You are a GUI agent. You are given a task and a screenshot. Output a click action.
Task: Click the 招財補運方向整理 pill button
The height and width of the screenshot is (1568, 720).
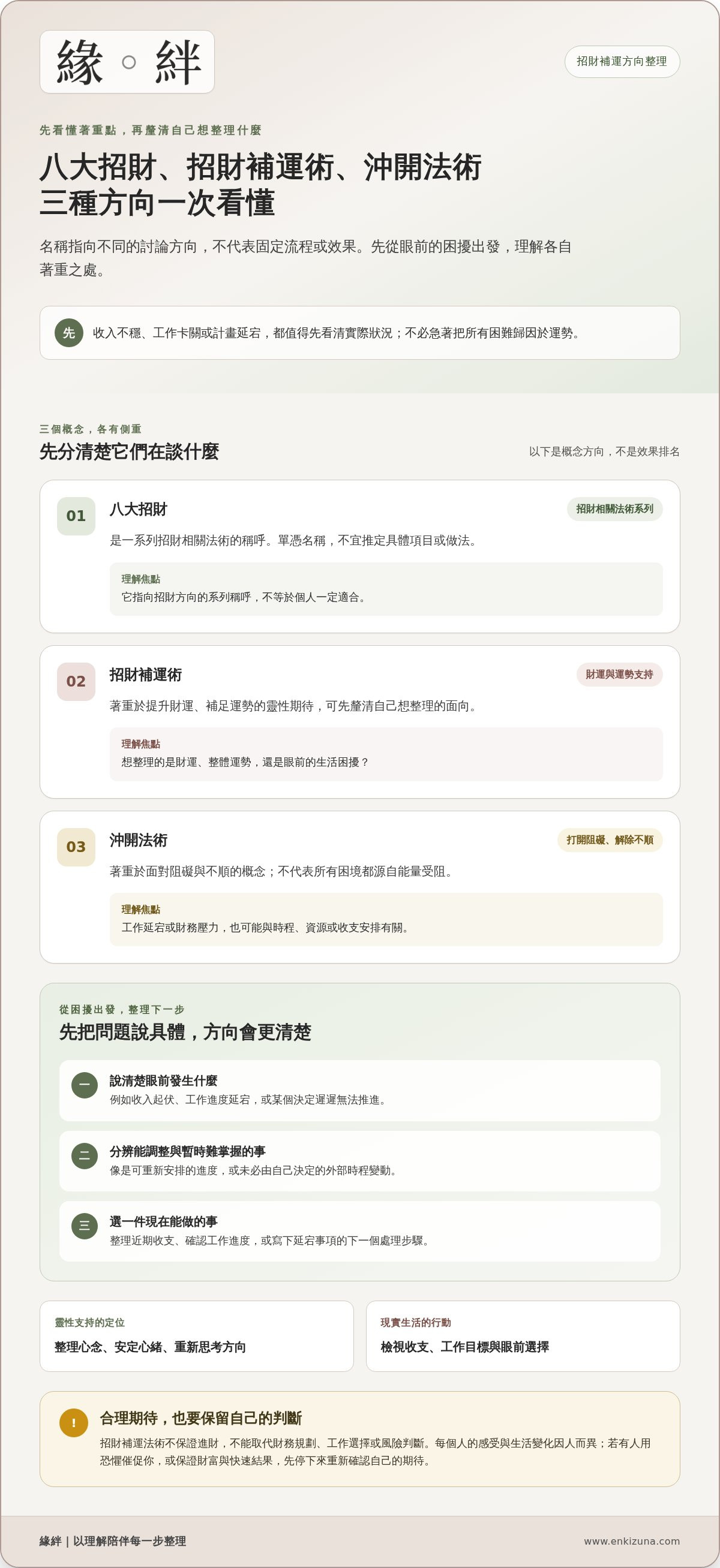622,62
